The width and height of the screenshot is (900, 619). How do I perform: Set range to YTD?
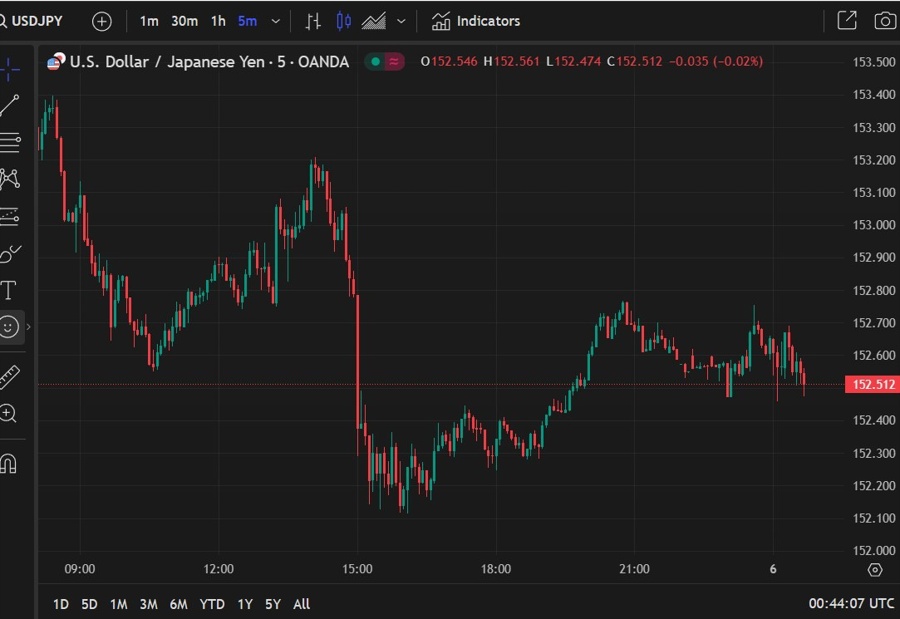(212, 604)
